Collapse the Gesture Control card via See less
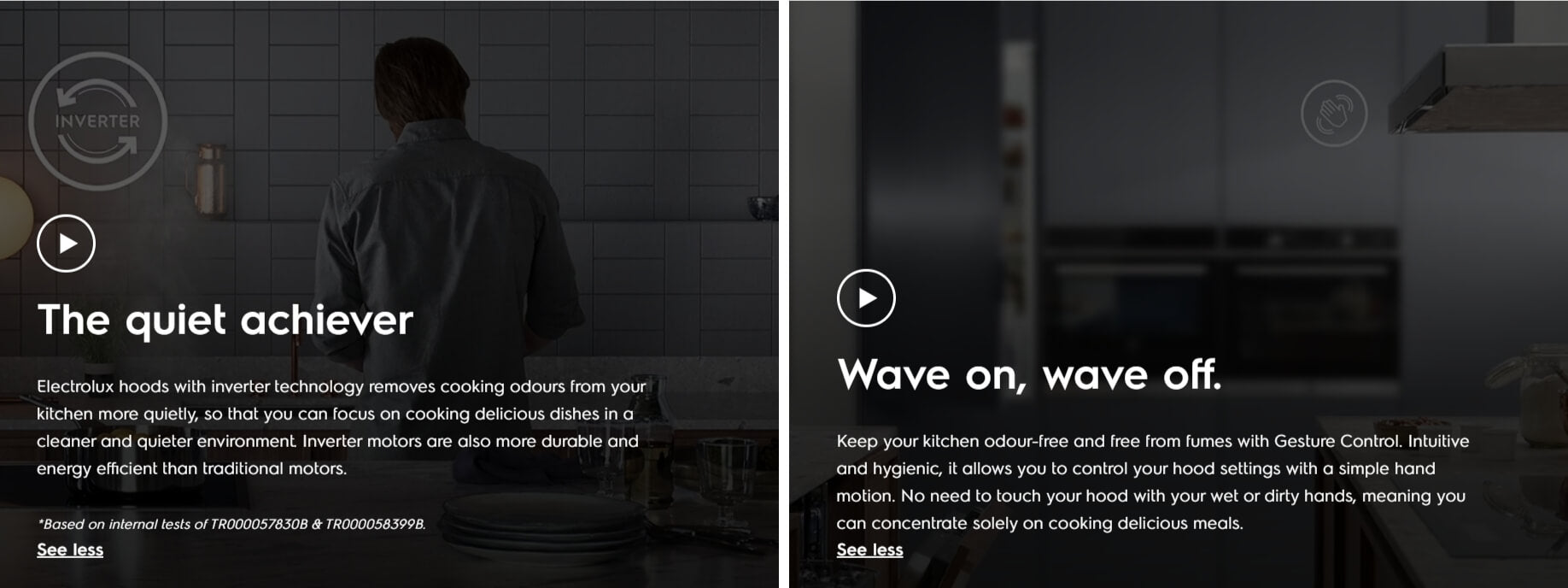This screenshot has height=588, width=1568. coord(869,550)
